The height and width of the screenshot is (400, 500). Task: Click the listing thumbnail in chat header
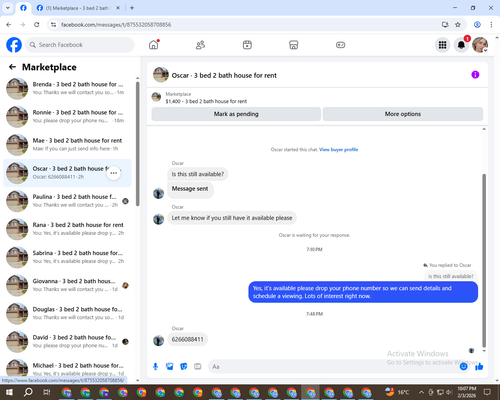pyautogui.click(x=161, y=74)
